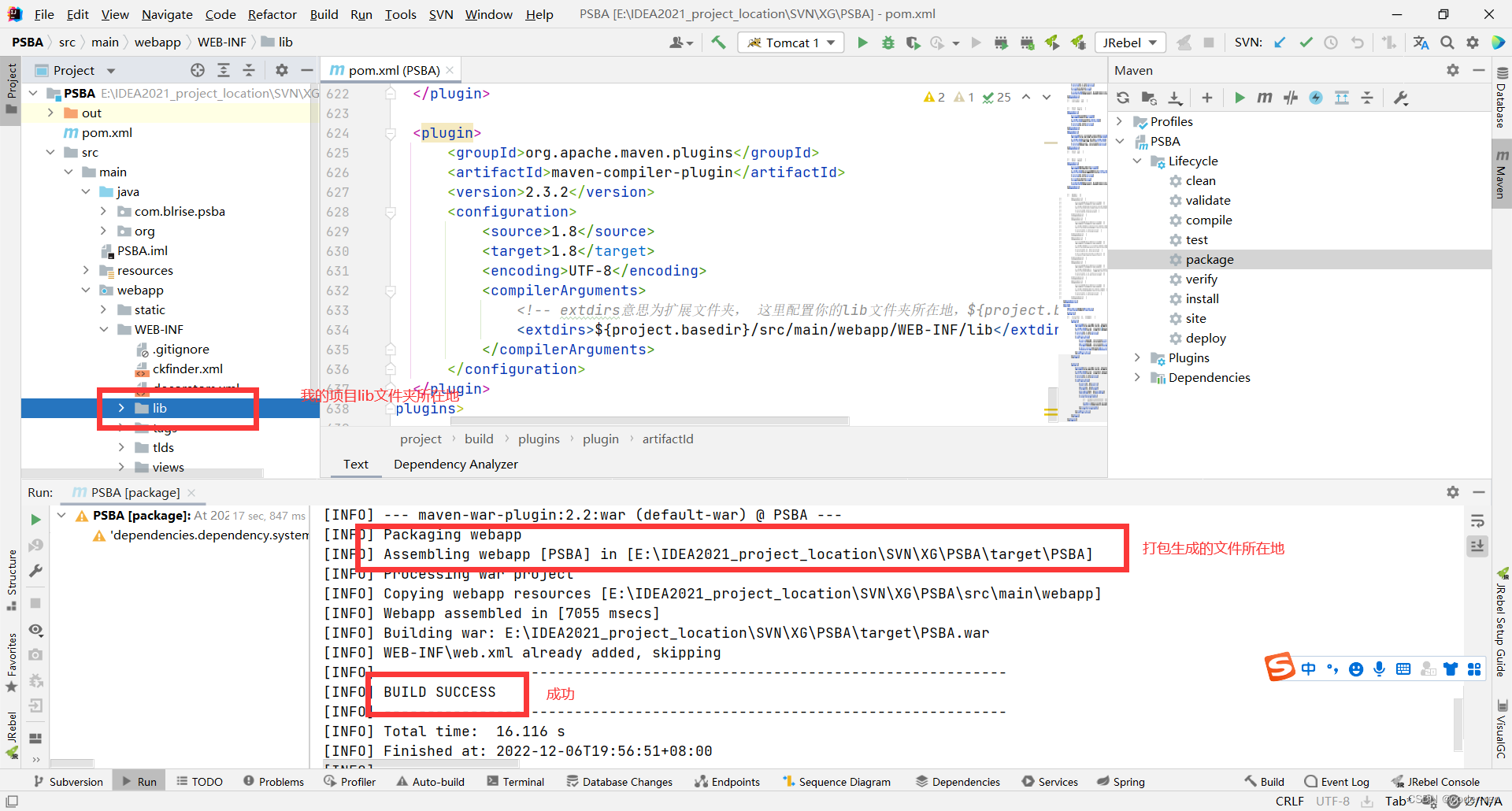Show SVN history using the clock icon
The width and height of the screenshot is (1512, 811).
pos(1331,43)
